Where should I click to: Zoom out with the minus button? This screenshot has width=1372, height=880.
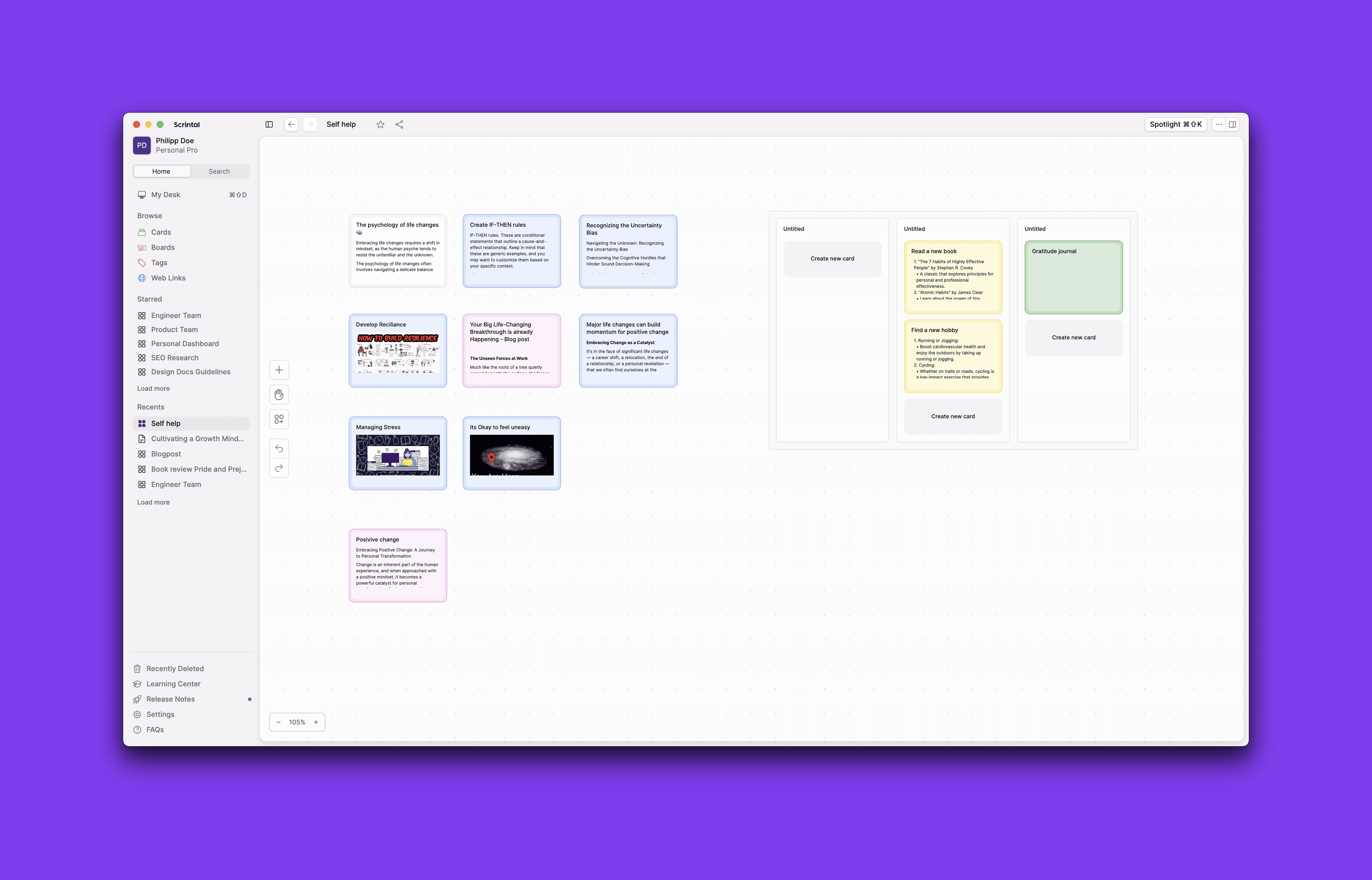click(x=278, y=722)
